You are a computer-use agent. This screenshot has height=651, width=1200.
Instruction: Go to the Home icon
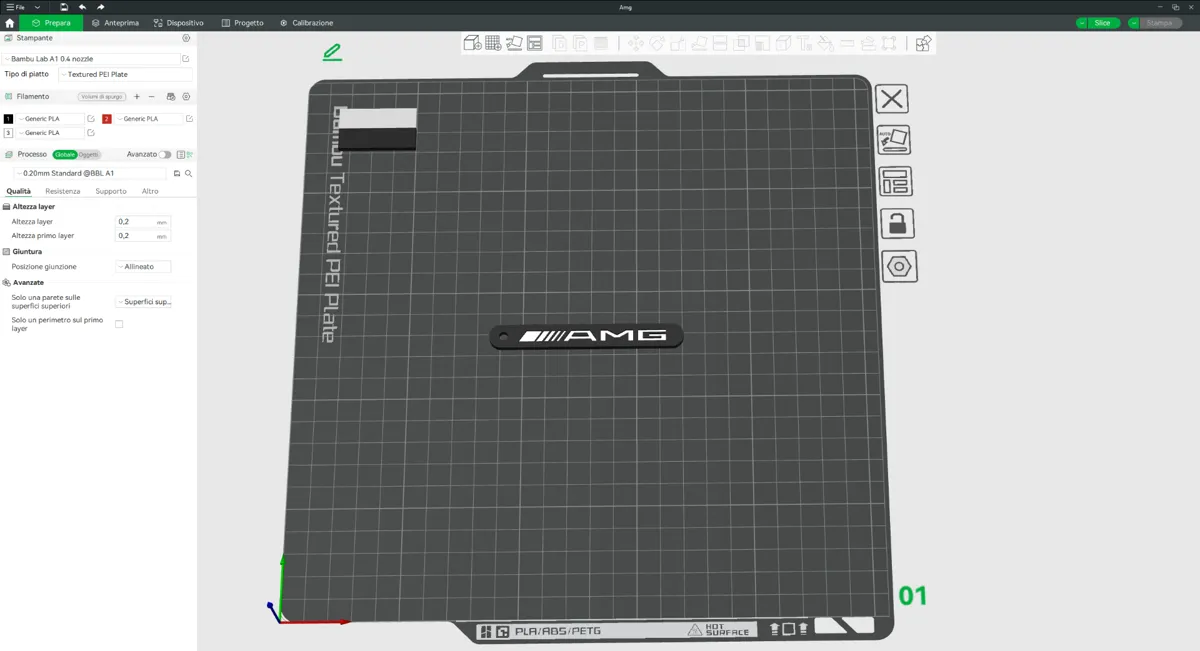[10, 23]
